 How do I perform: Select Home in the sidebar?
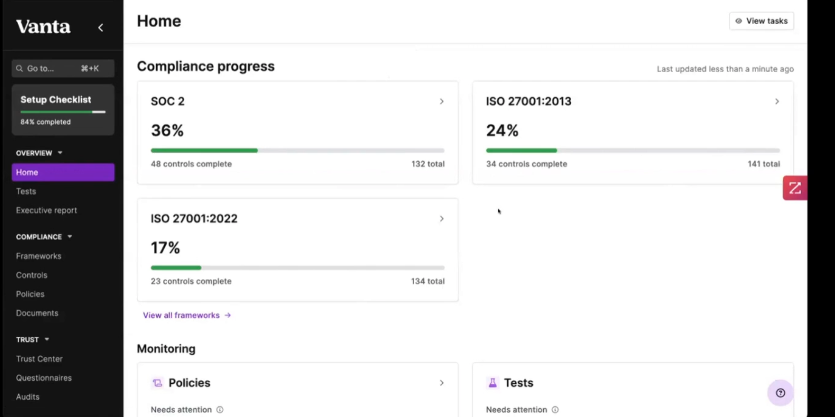click(x=63, y=172)
